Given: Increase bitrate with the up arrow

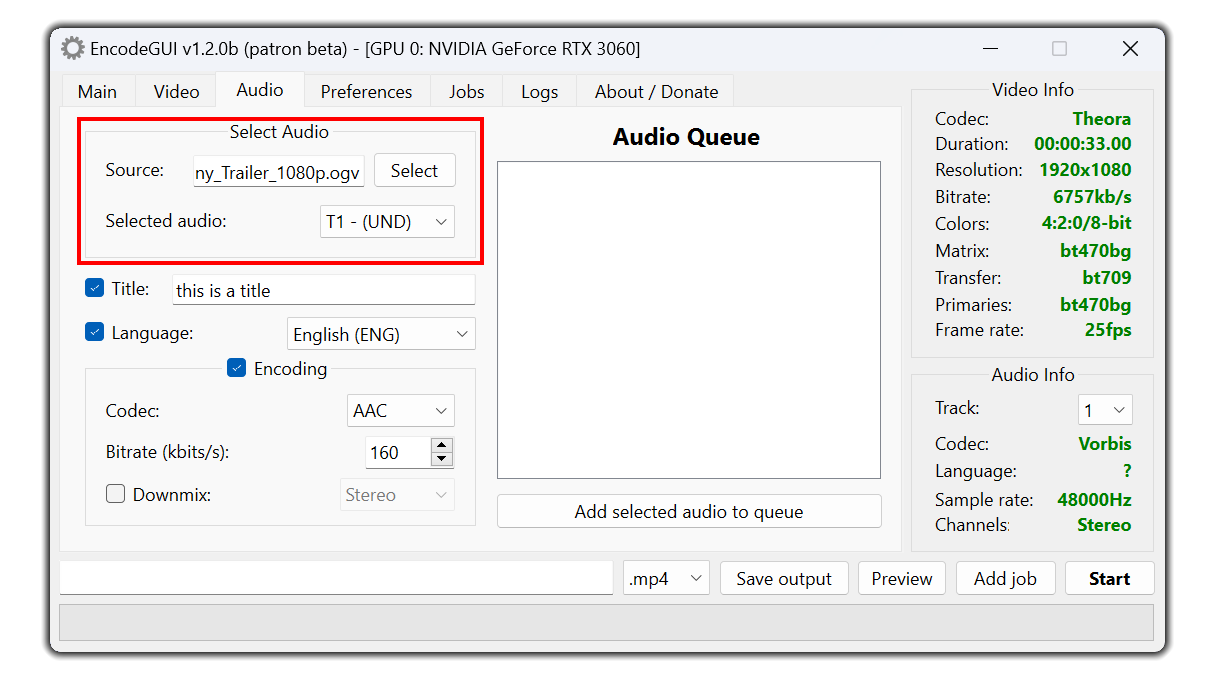Looking at the screenshot, I should point(442,445).
